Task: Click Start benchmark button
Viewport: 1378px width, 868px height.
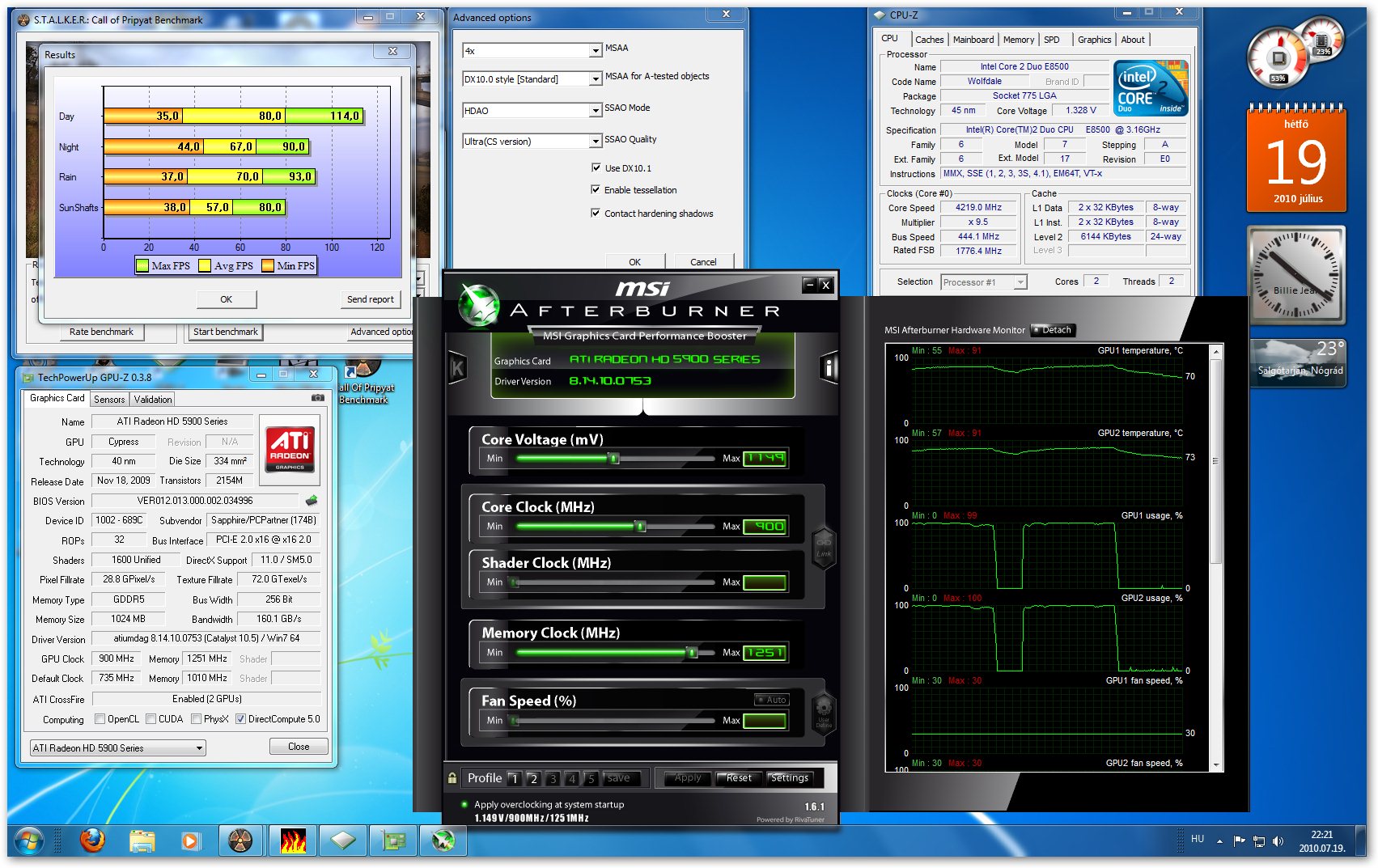Action: point(226,332)
